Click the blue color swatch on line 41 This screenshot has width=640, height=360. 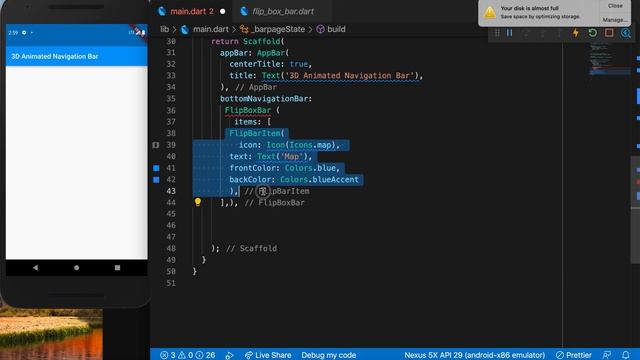pyautogui.click(x=156, y=168)
